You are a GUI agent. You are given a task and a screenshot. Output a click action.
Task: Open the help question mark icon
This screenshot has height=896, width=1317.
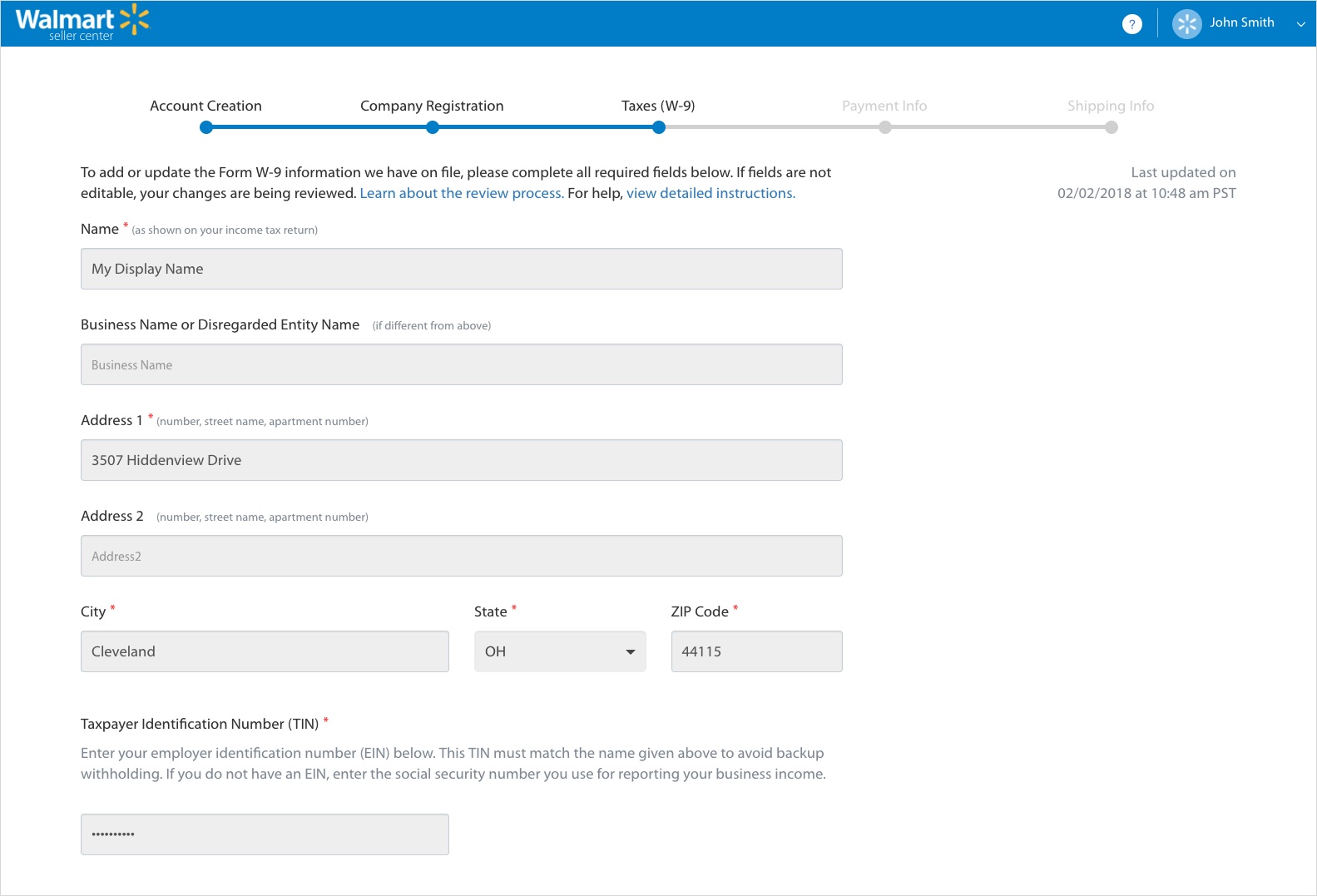pos(1131,24)
